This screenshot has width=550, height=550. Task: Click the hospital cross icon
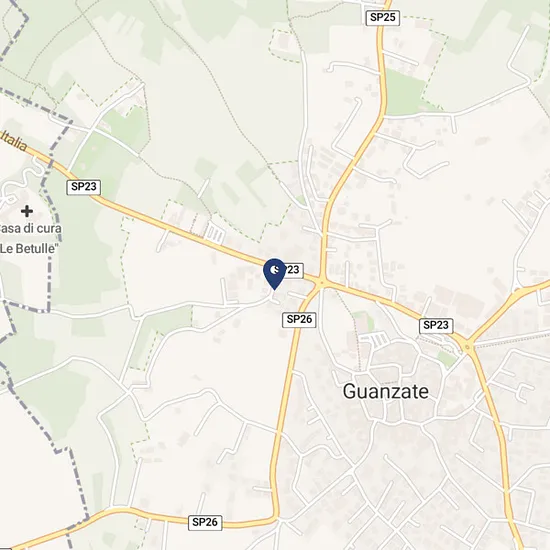pyautogui.click(x=27, y=211)
